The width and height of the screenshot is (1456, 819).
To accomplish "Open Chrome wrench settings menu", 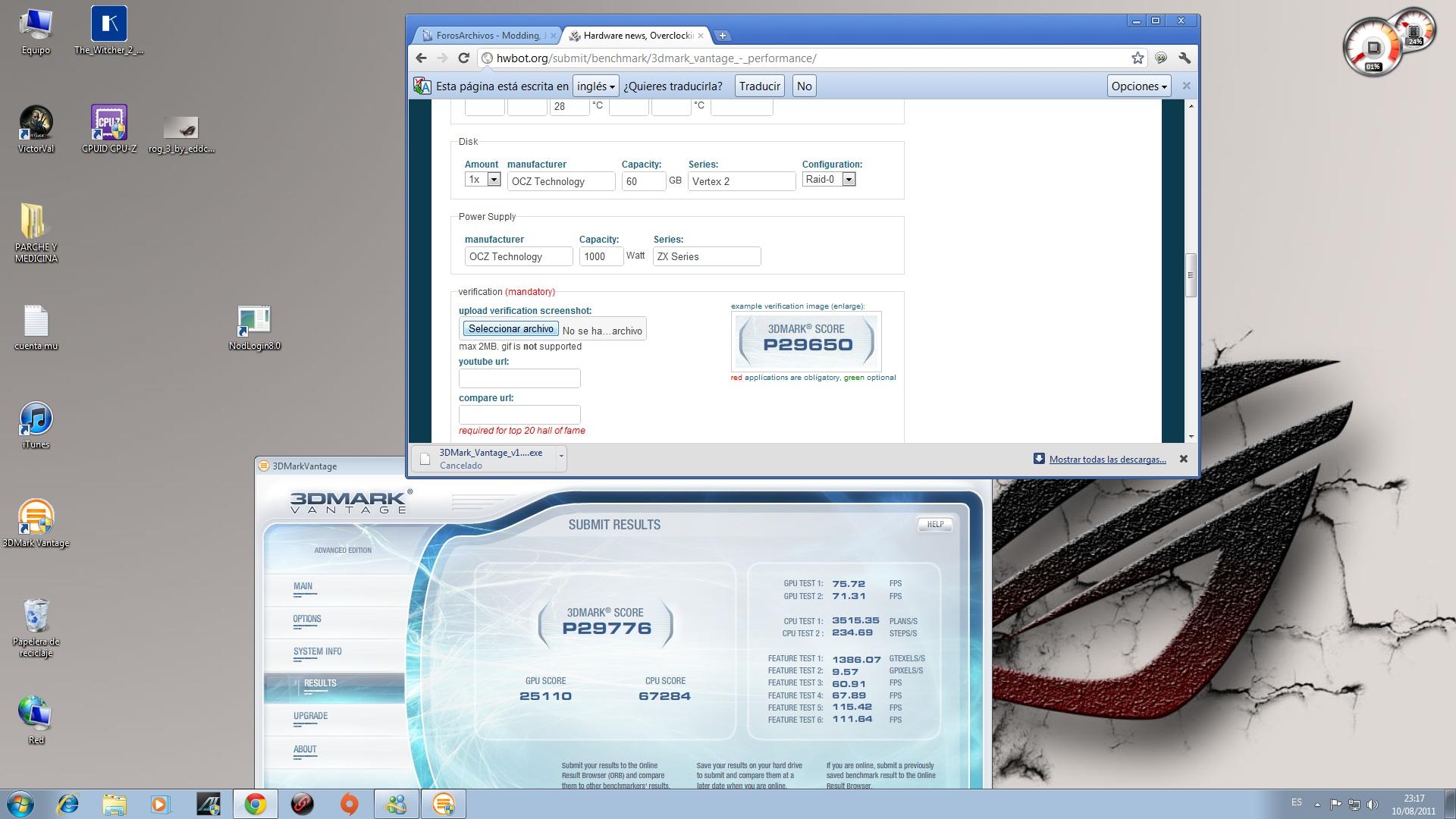I will (1185, 58).
